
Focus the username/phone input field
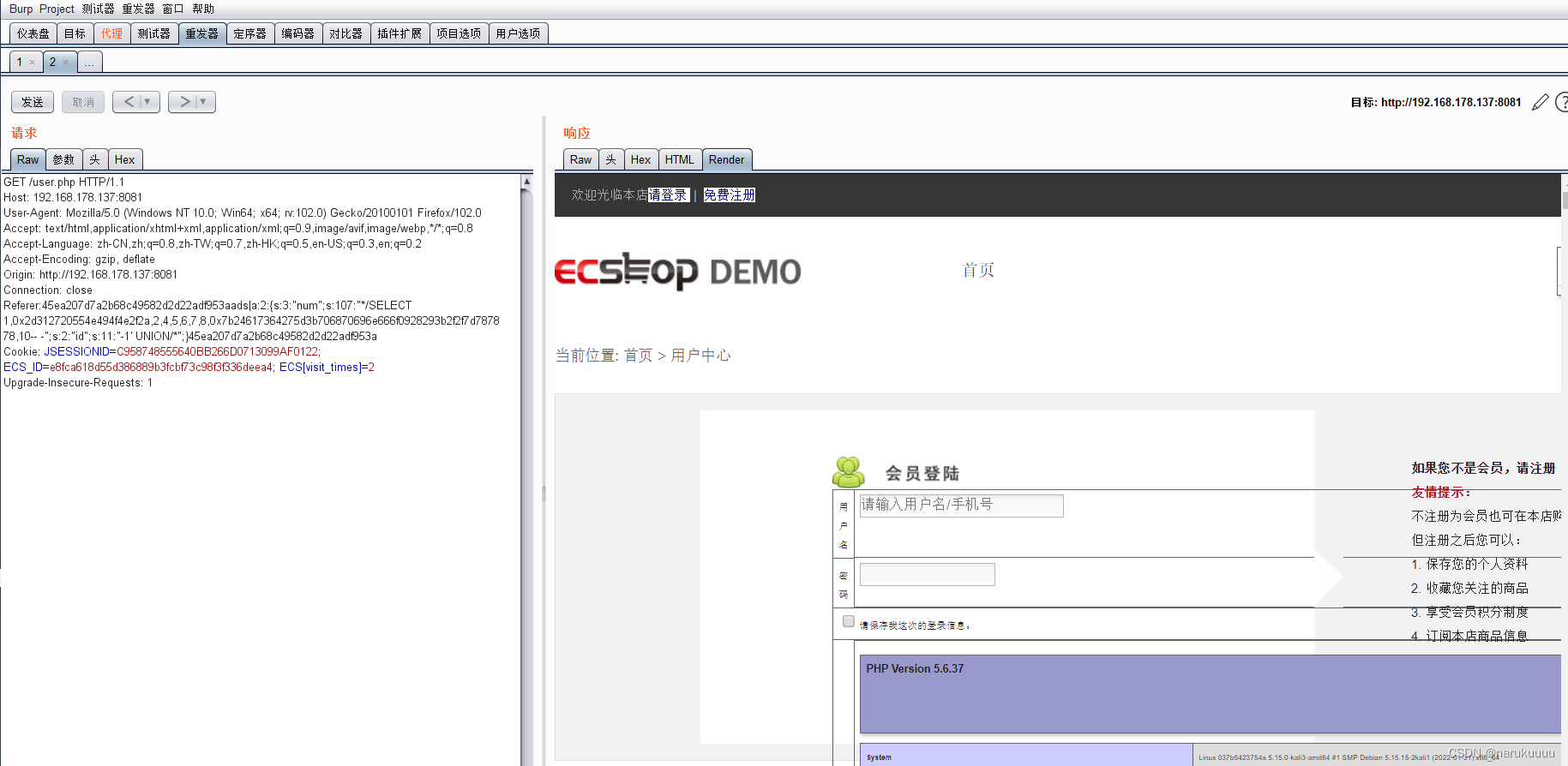tap(961, 506)
